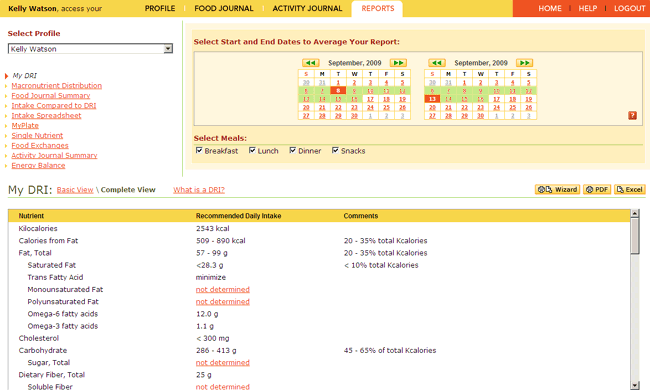Click the Comments column header
650x390 pixels.
tap(361, 216)
